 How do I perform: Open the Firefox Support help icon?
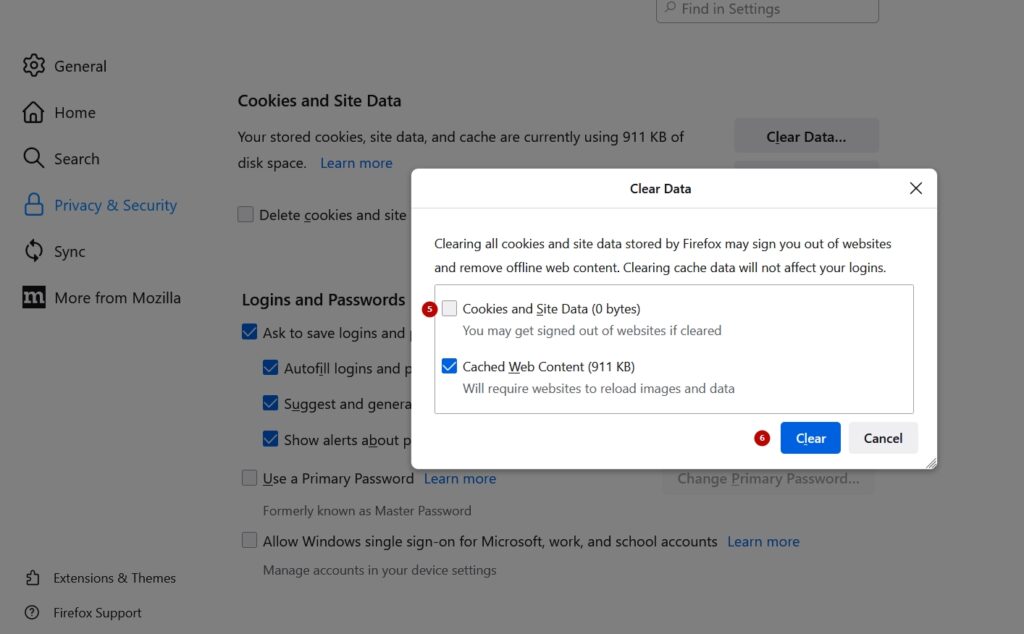32,612
